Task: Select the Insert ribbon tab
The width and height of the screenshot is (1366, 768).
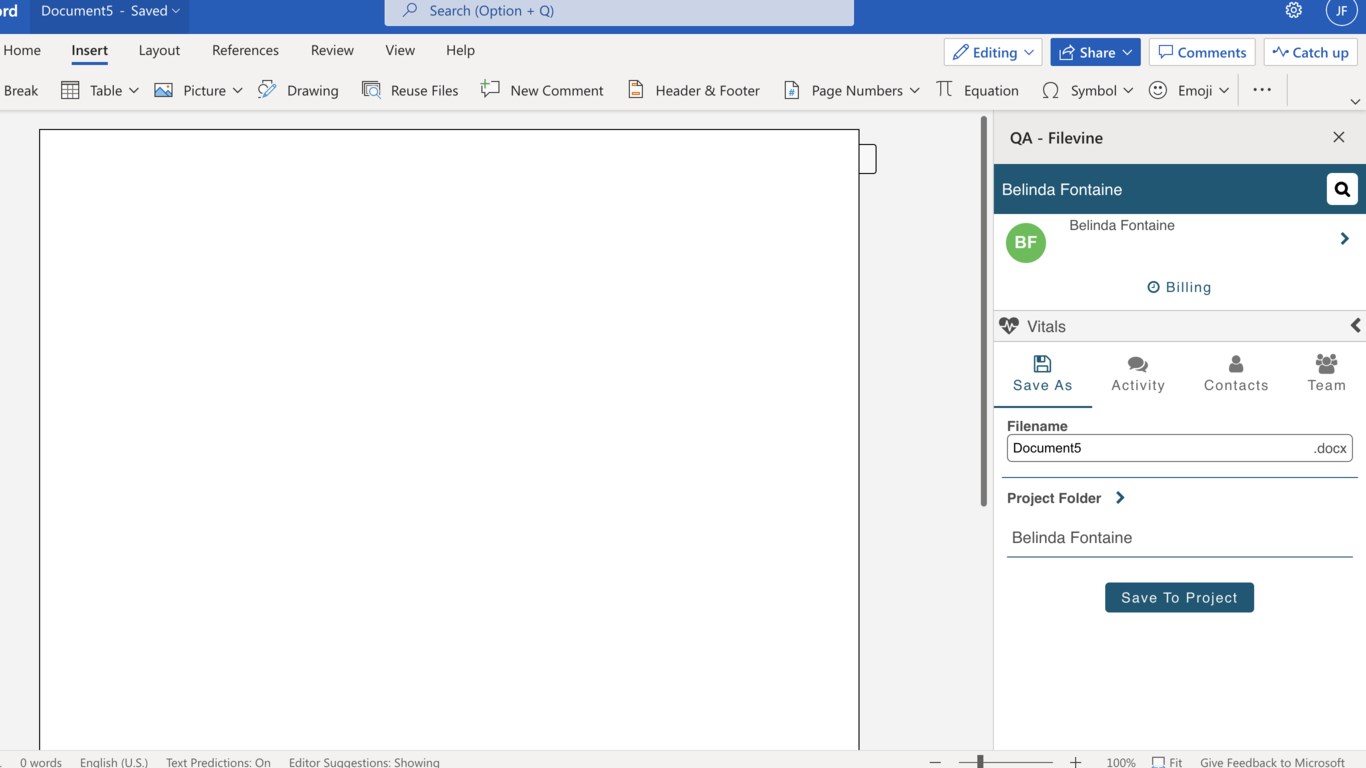Action: (90, 50)
